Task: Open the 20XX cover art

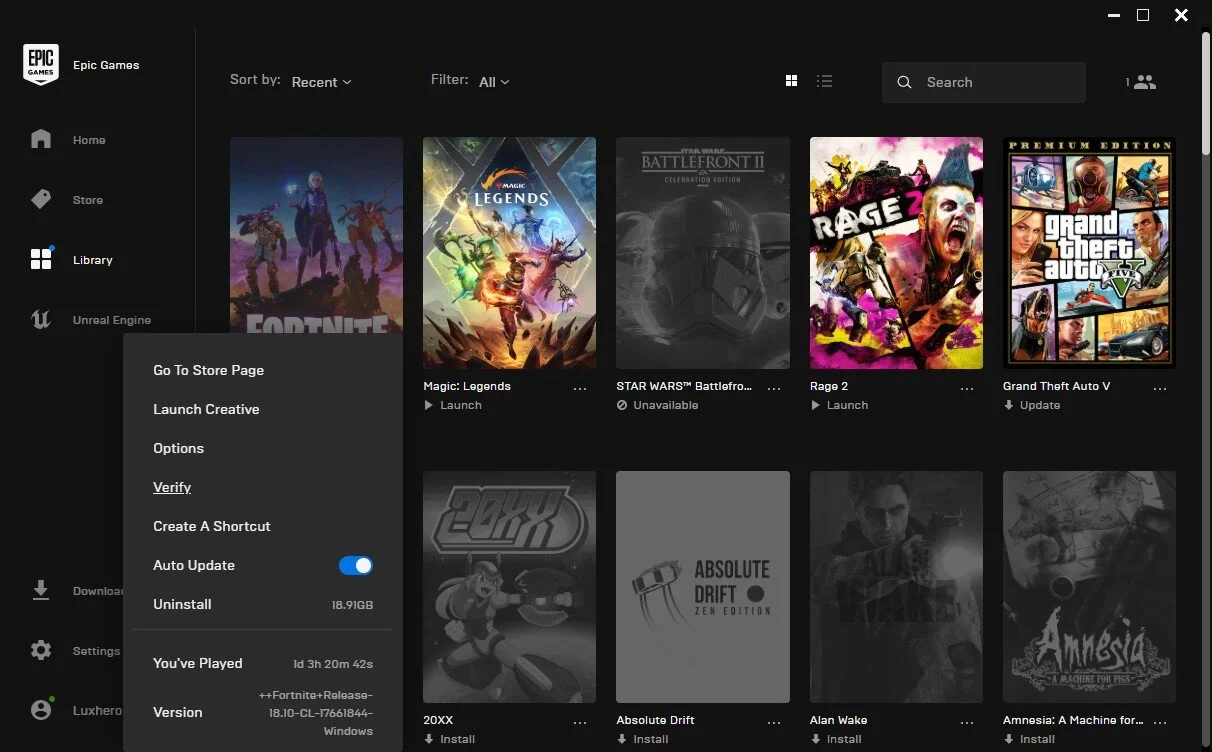Action: tap(509, 587)
